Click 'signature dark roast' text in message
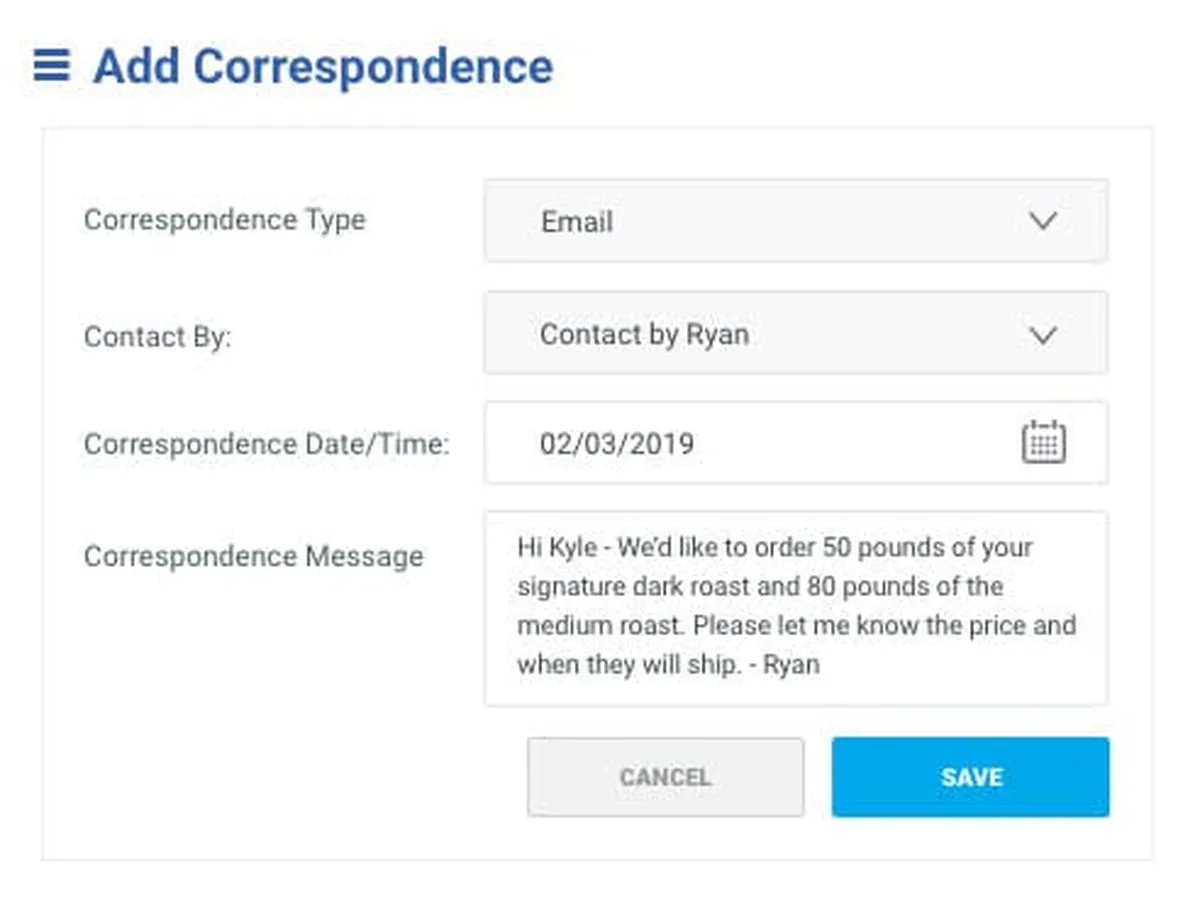Image resolution: width=1200 pixels, height=898 pixels. 632,587
